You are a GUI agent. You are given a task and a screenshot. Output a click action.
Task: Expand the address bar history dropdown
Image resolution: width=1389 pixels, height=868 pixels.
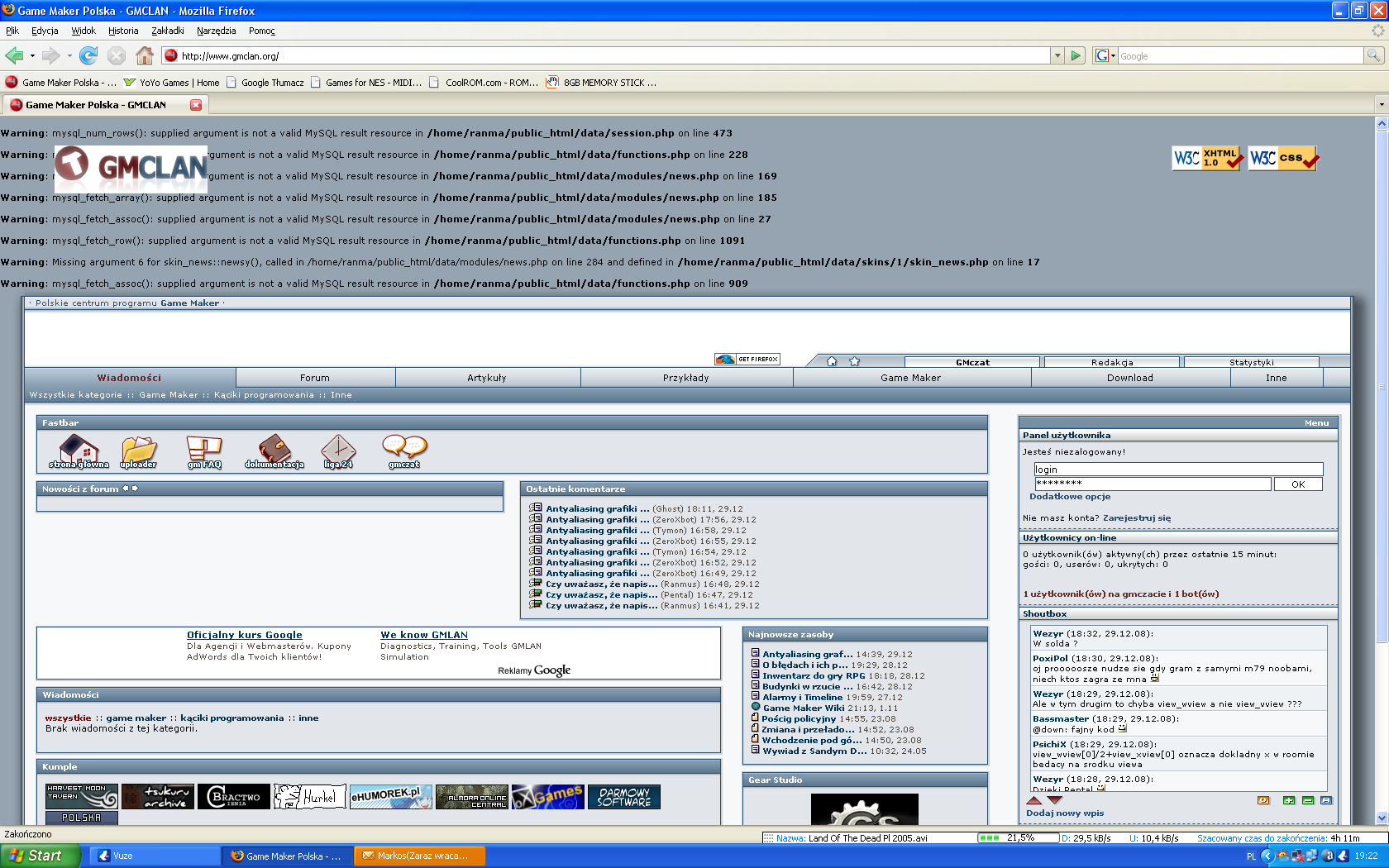(1057, 55)
